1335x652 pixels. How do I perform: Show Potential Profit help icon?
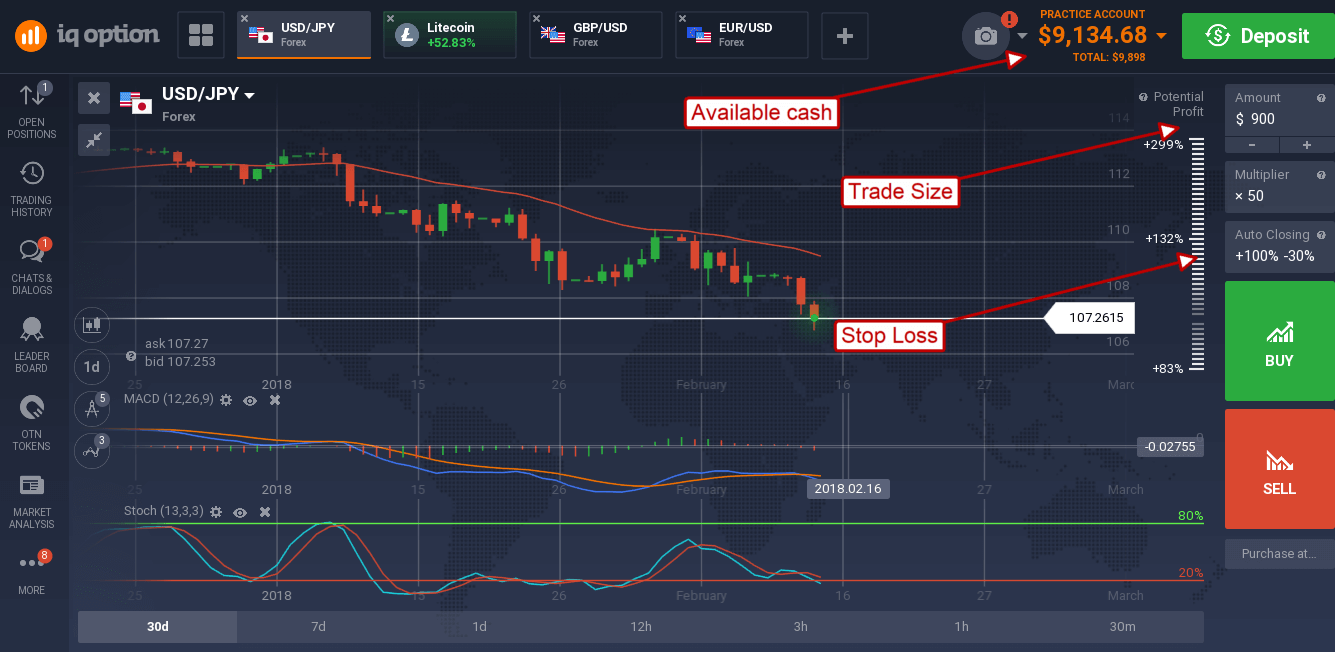(x=1143, y=97)
